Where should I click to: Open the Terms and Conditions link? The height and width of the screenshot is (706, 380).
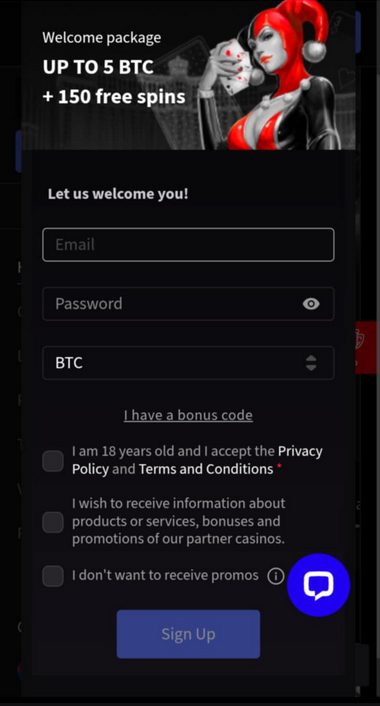click(206, 469)
